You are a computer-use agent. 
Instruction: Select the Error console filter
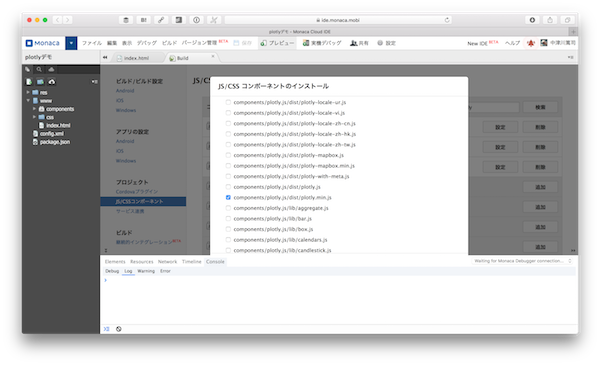[x=165, y=271]
